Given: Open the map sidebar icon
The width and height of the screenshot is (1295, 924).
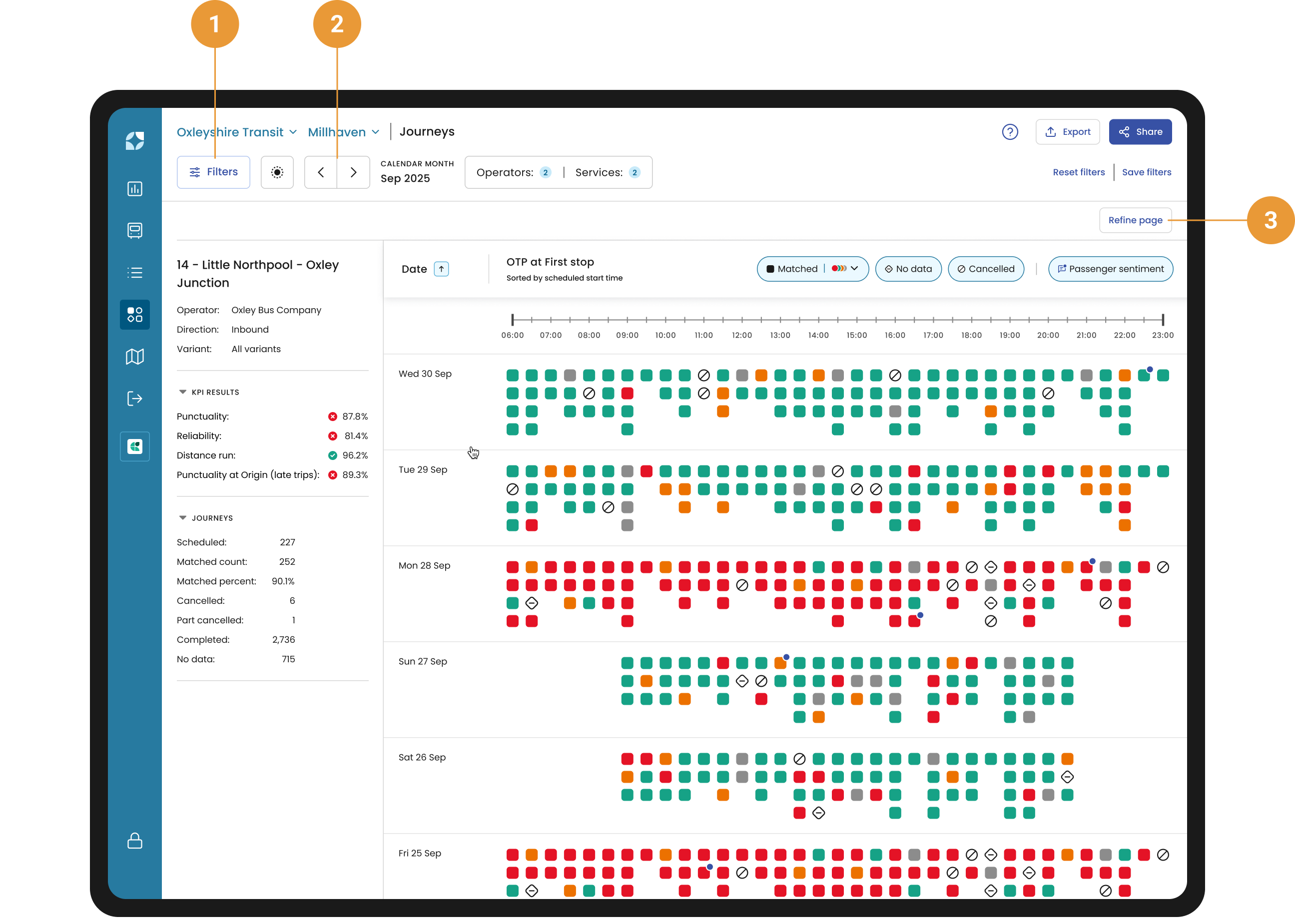Looking at the screenshot, I should (x=135, y=357).
